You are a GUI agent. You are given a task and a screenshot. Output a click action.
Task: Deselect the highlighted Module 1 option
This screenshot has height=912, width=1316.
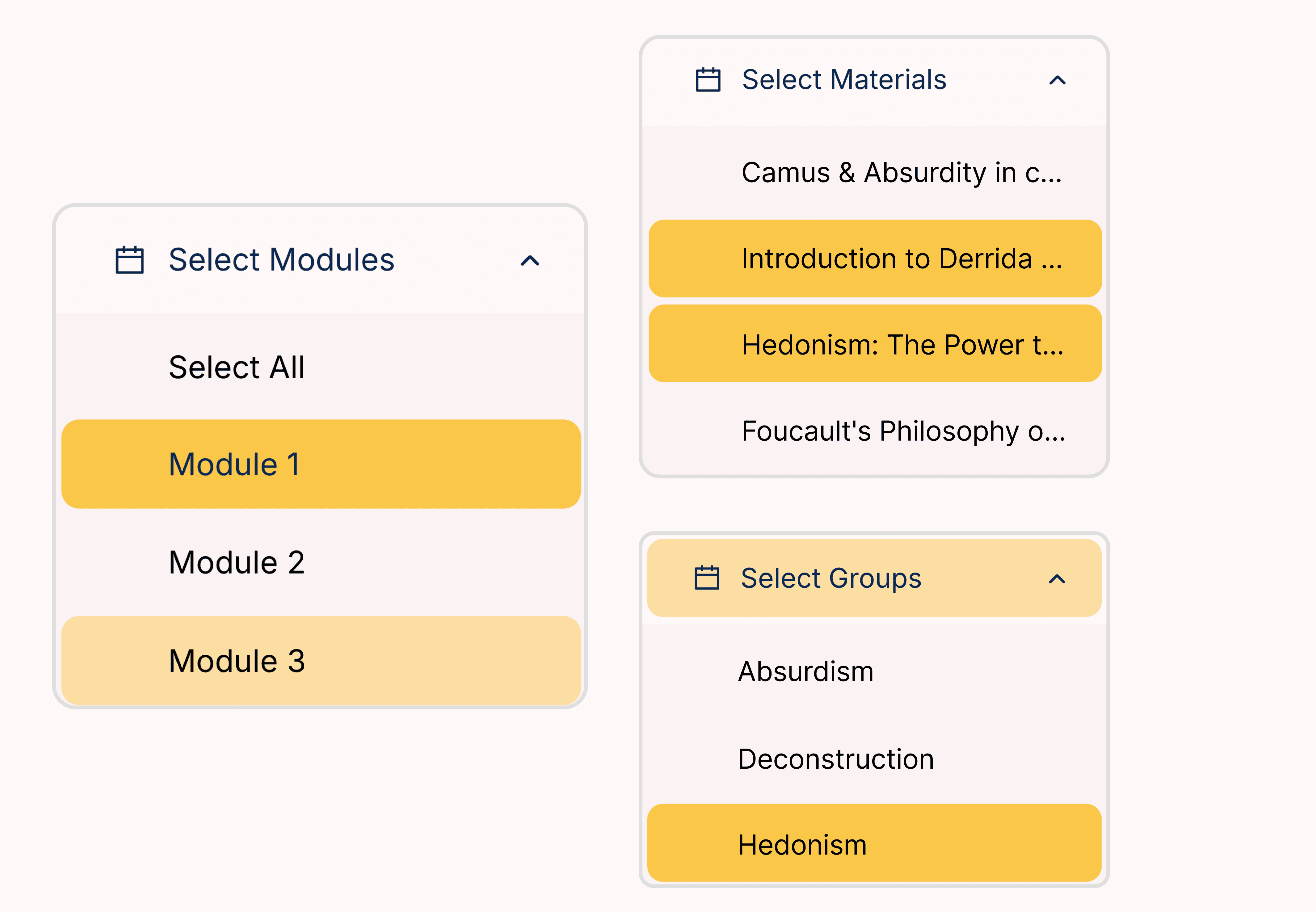coord(236,464)
